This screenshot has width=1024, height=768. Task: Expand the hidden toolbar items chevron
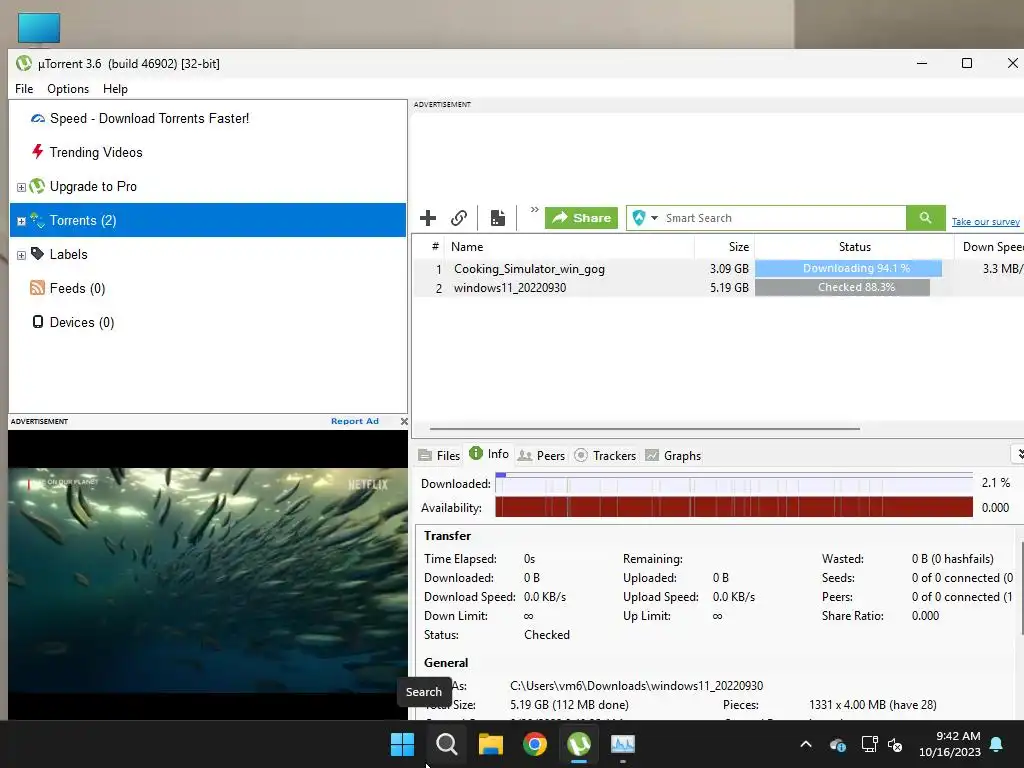pos(534,210)
